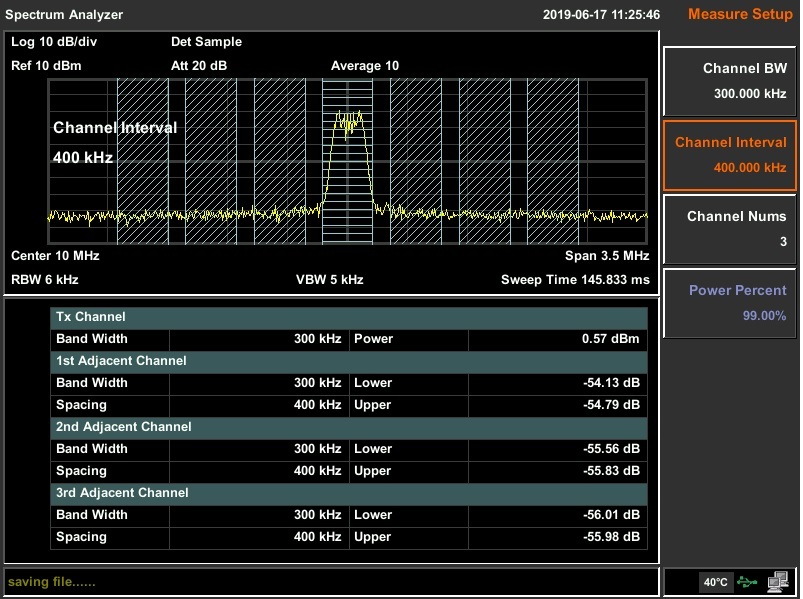Click the signal peak in spectrum trace
803x599 pixels.
coord(348,118)
